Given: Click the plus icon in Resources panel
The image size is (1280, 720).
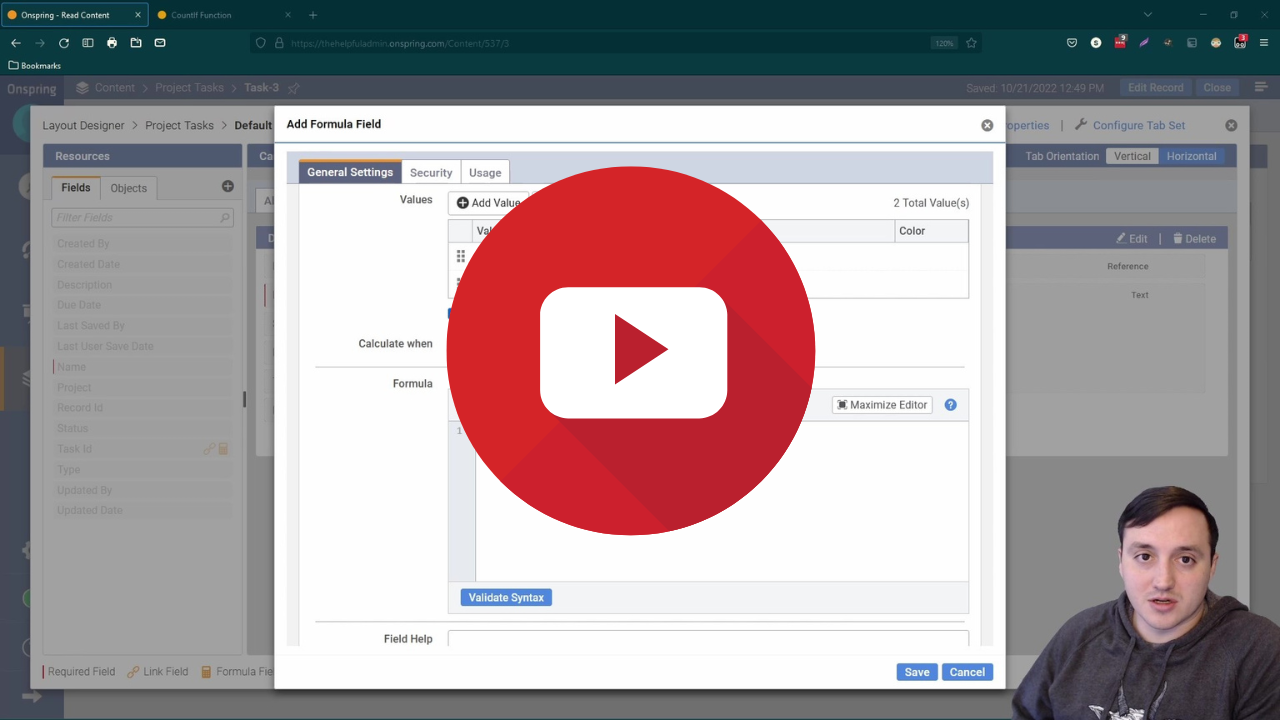Looking at the screenshot, I should (227, 184).
